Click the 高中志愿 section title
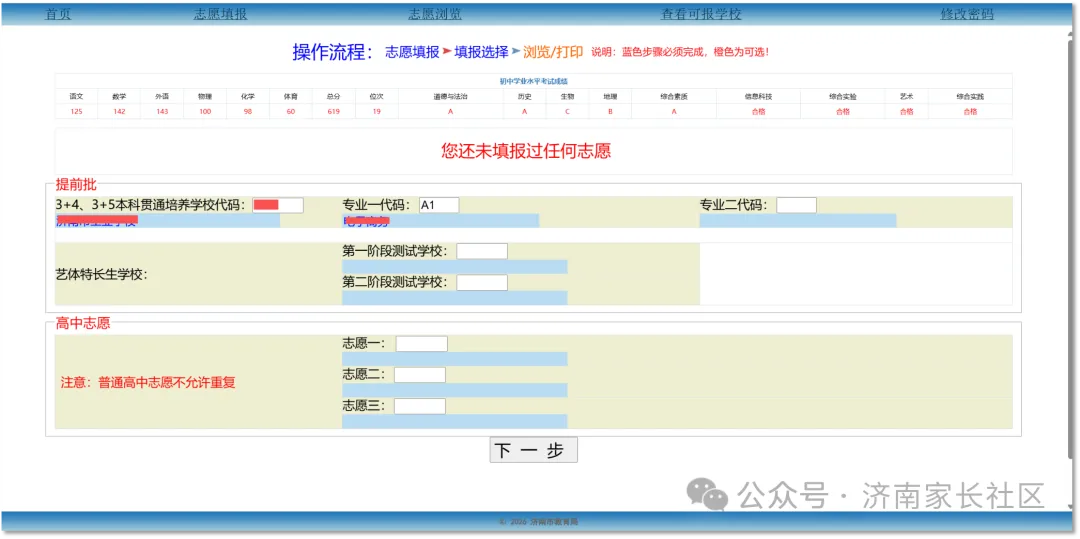Viewport: 1080px width, 539px height. pyautogui.click(x=83, y=323)
